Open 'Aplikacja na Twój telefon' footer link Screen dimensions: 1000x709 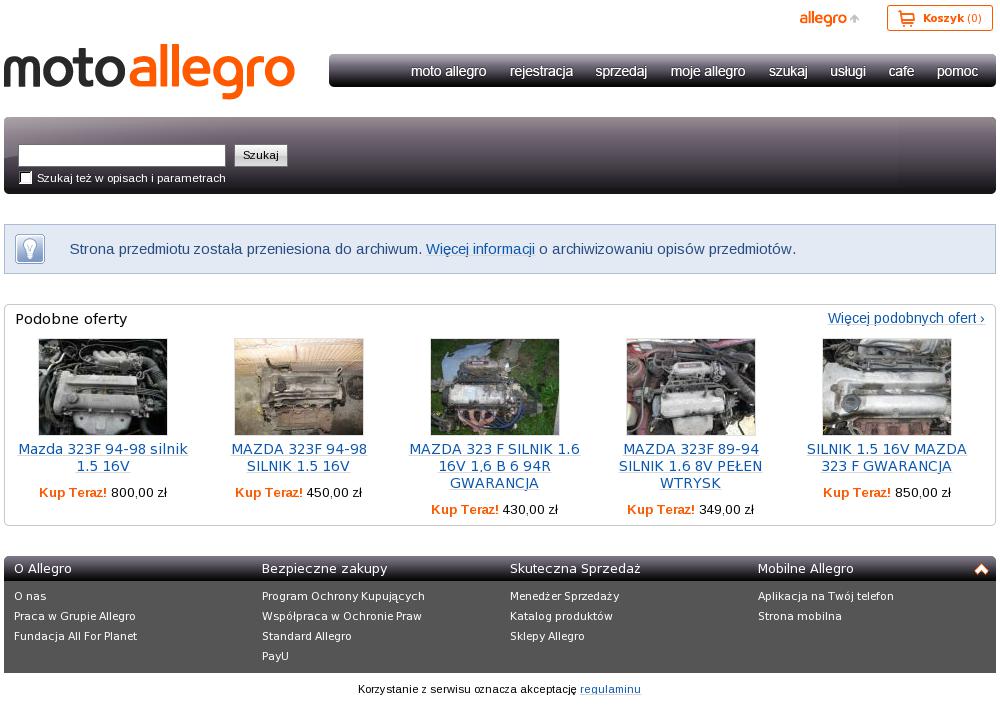point(826,596)
